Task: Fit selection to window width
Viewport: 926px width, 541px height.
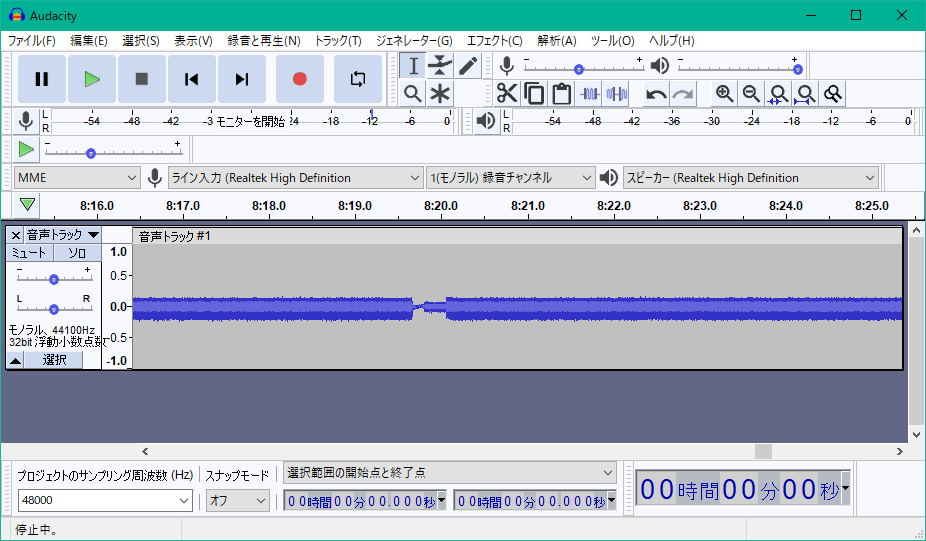Action: point(778,93)
